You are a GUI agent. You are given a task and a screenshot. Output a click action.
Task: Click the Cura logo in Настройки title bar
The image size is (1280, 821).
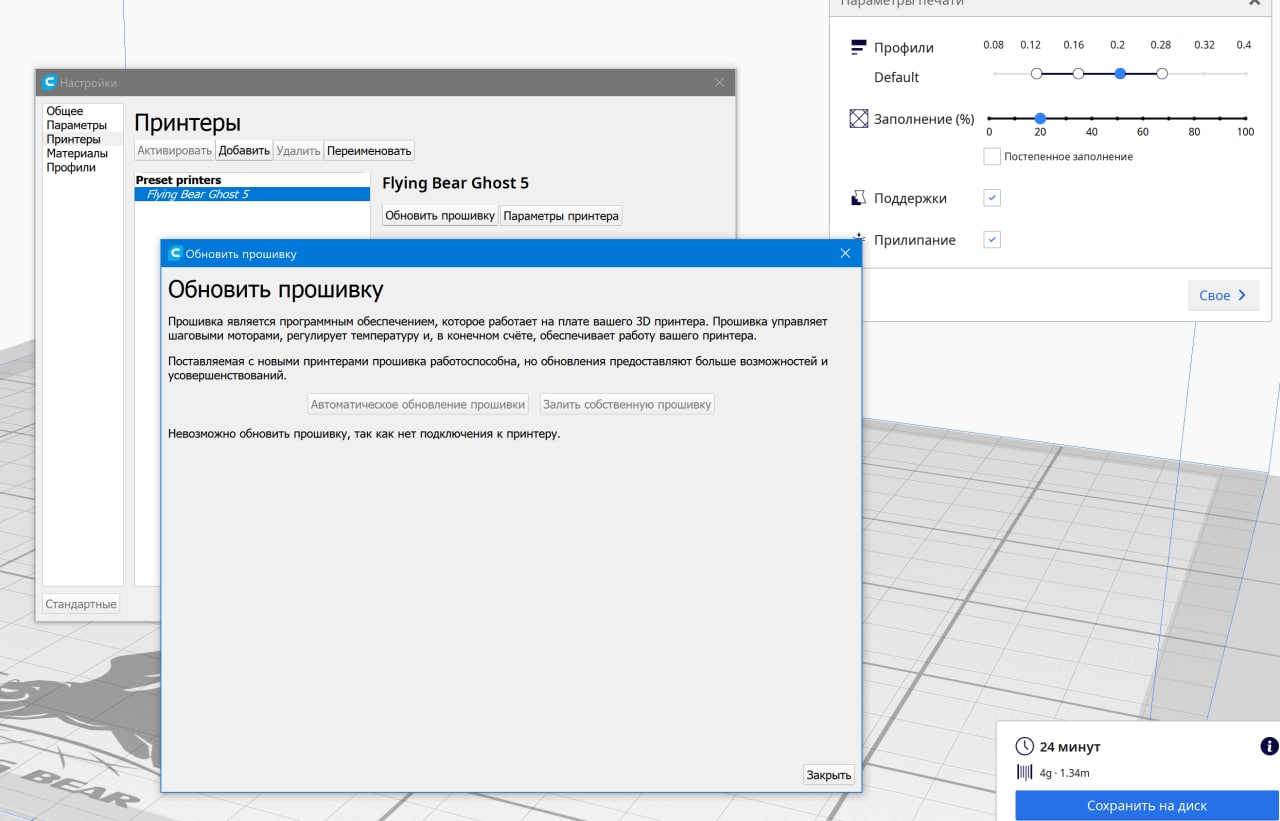49,83
